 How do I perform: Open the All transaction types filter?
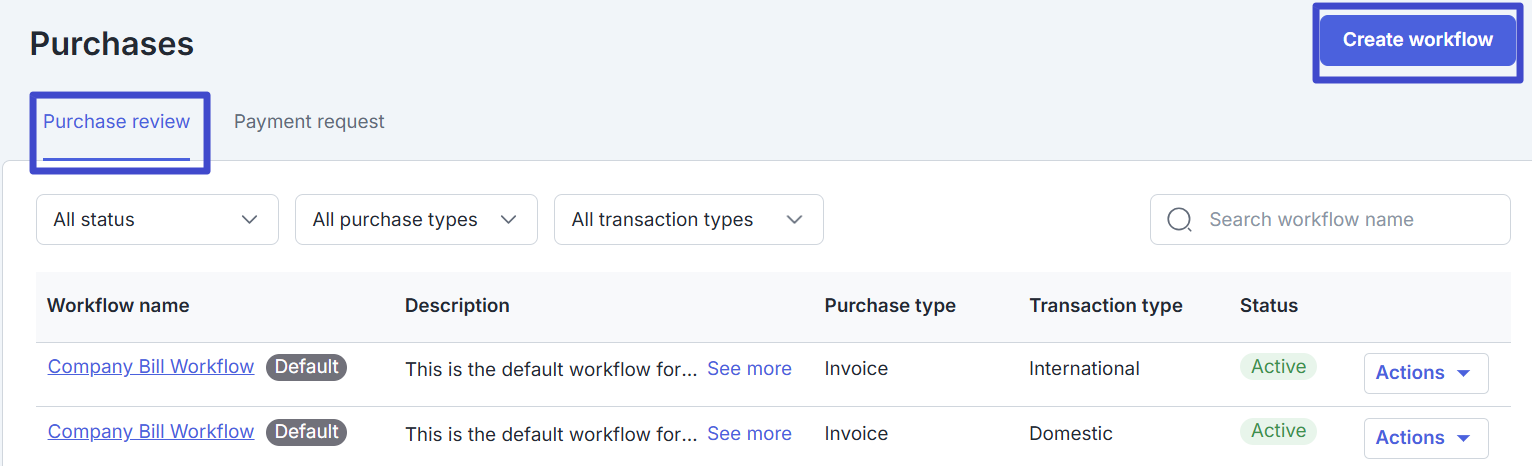coord(689,220)
